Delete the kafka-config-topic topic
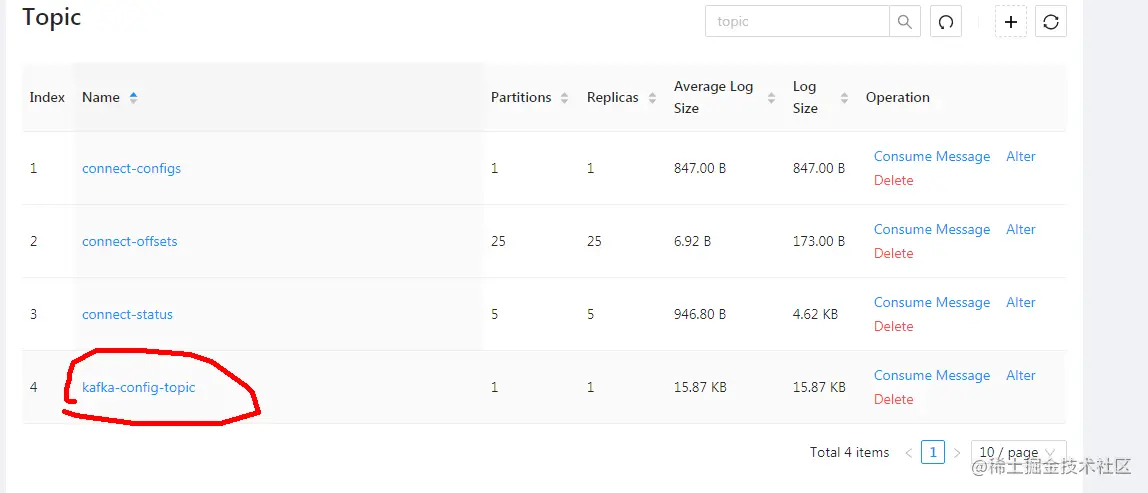The height and width of the screenshot is (493, 1148). point(893,399)
